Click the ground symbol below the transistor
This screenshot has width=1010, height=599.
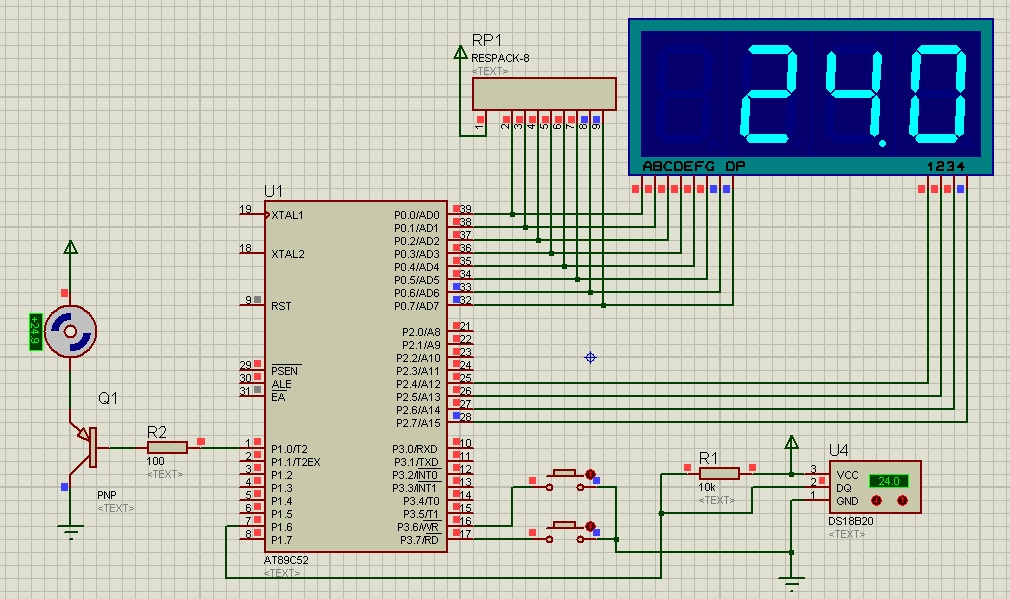tap(70, 533)
